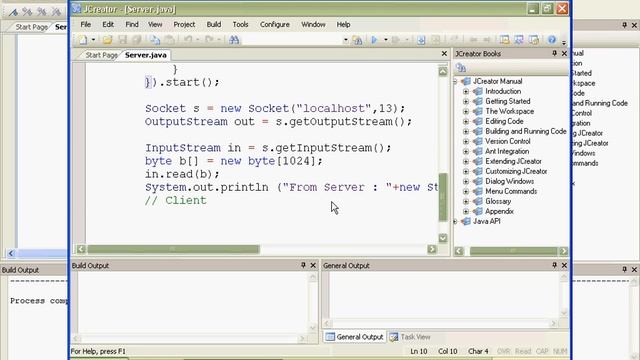This screenshot has height=360, width=640.
Task: Click editor scroll-right arrow button
Action: coord(432,249)
